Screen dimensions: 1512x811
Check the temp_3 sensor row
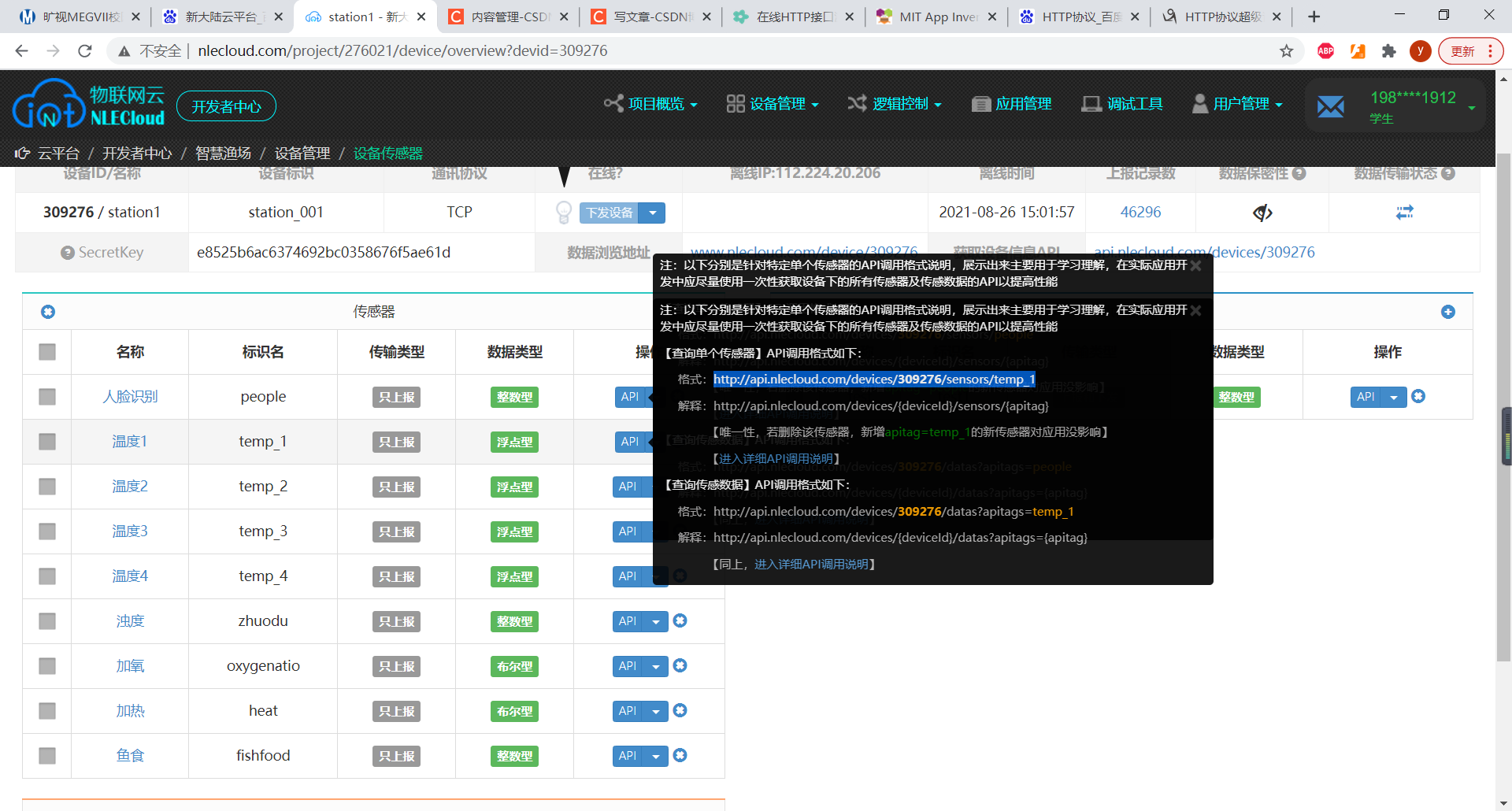(x=47, y=531)
